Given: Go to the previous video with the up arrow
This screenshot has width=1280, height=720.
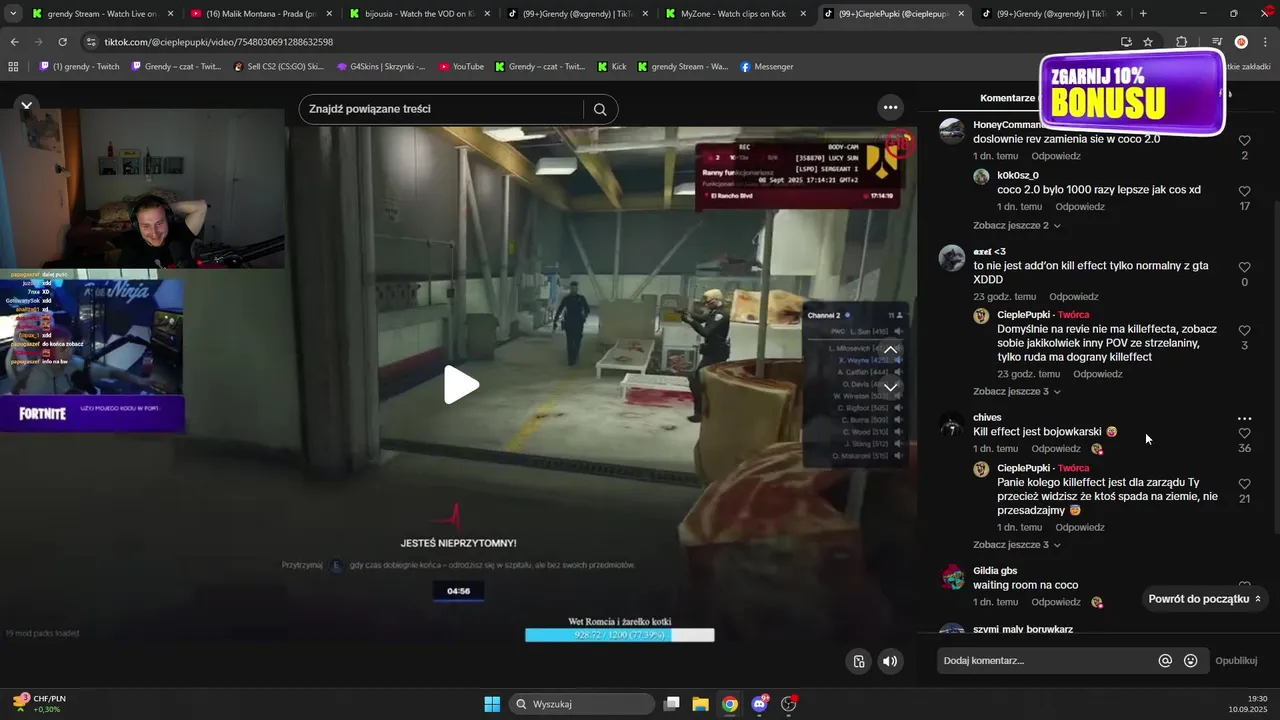Looking at the screenshot, I should click(890, 349).
